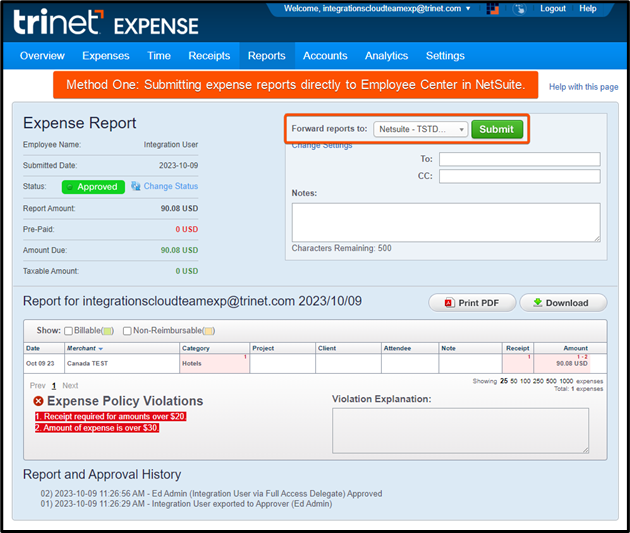Click the Hotels category cell
This screenshot has width=630, height=533.
click(x=214, y=364)
